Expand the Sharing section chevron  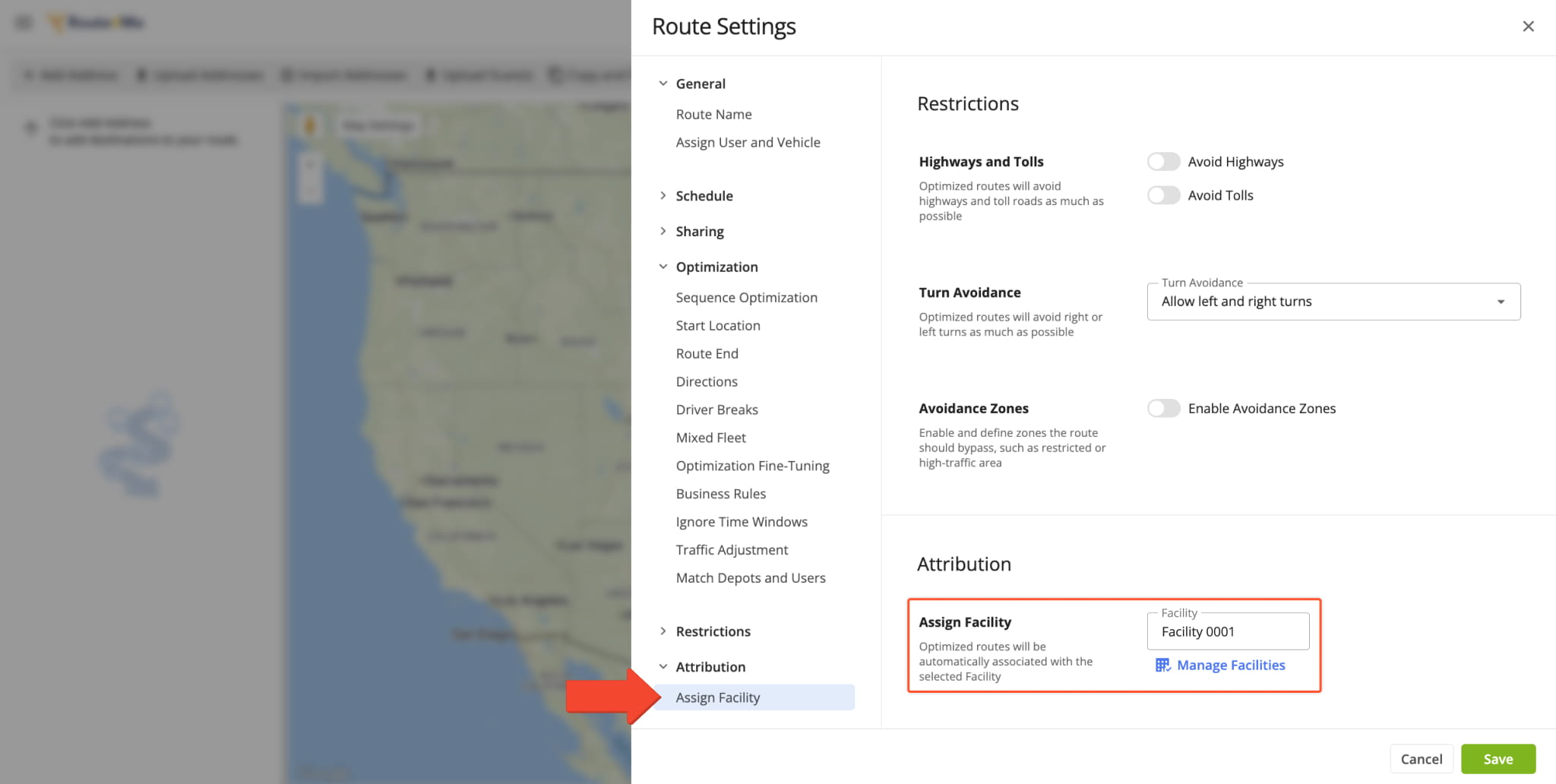[663, 232]
